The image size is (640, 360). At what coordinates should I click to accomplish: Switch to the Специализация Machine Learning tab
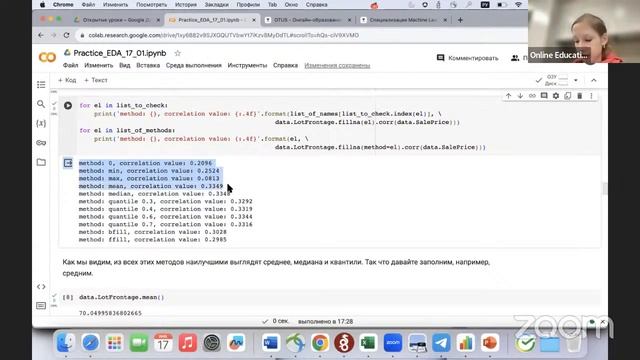tap(403, 20)
